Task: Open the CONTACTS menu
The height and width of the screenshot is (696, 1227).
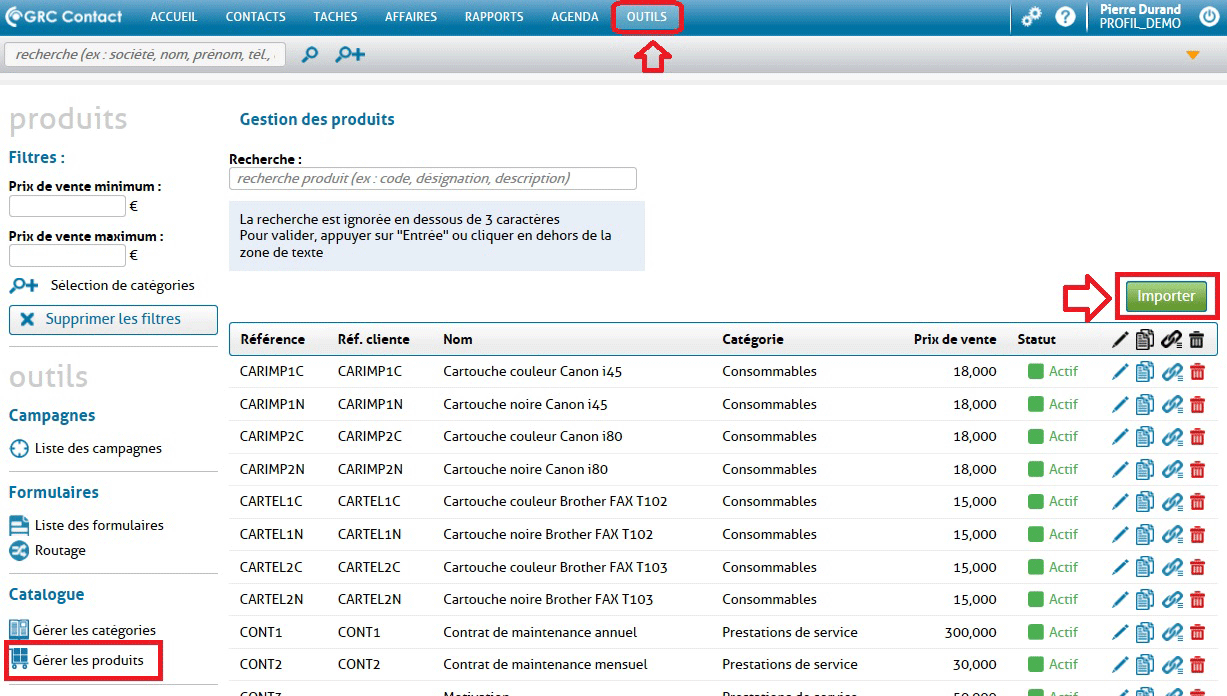Action: [255, 17]
